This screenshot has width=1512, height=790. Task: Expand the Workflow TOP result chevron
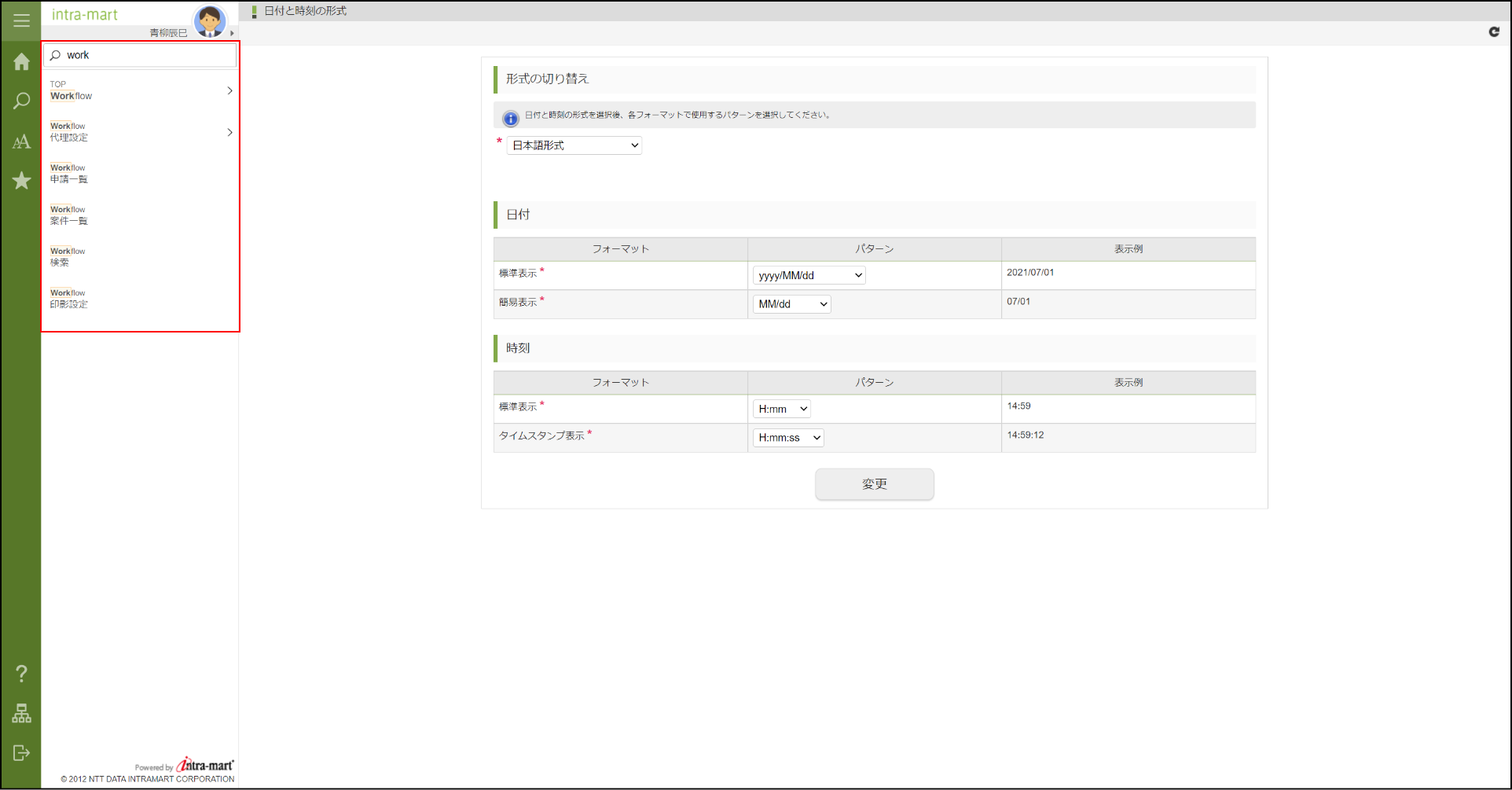click(x=229, y=90)
